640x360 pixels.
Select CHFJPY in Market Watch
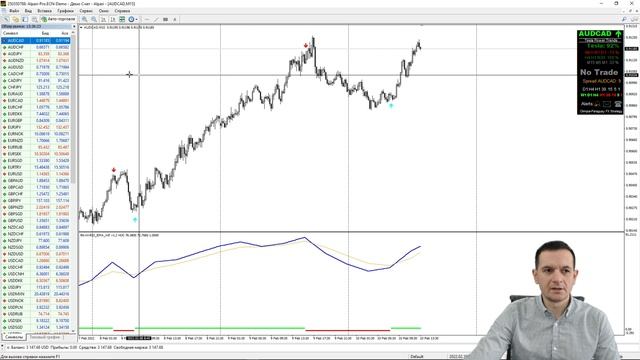[36, 87]
